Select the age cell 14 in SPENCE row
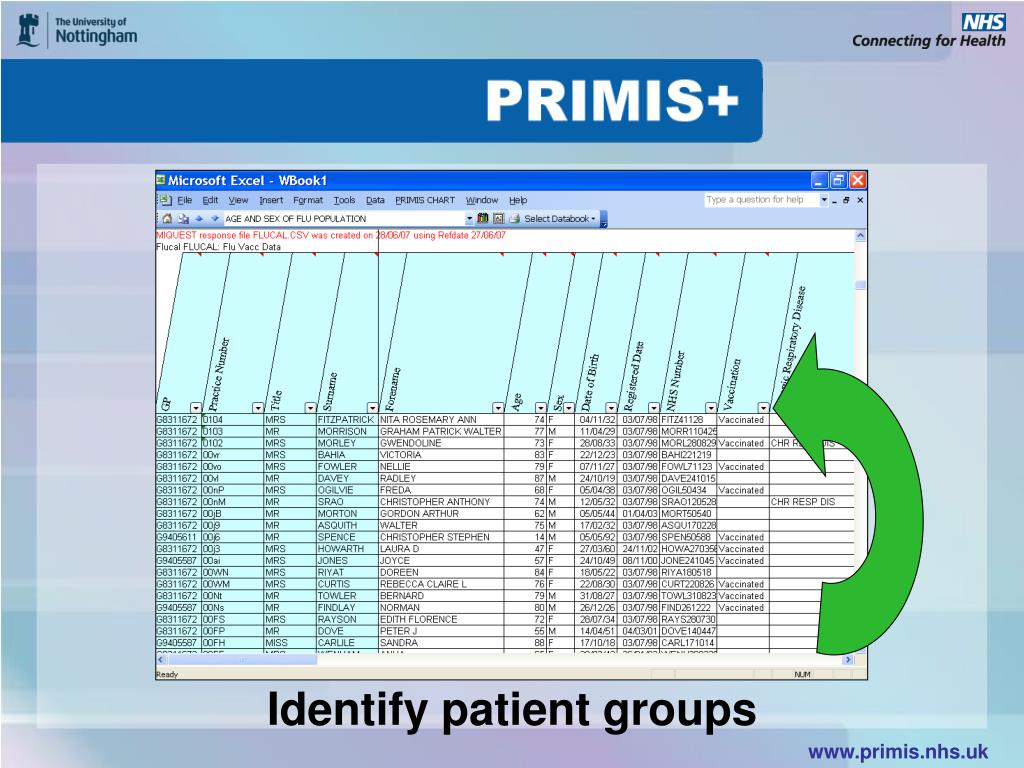This screenshot has height=768, width=1024. point(526,537)
